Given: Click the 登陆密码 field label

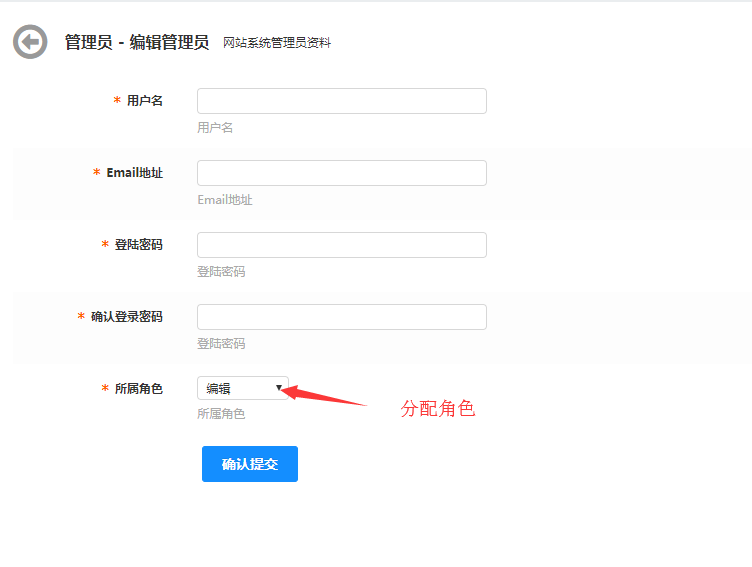Looking at the screenshot, I should pos(138,245).
